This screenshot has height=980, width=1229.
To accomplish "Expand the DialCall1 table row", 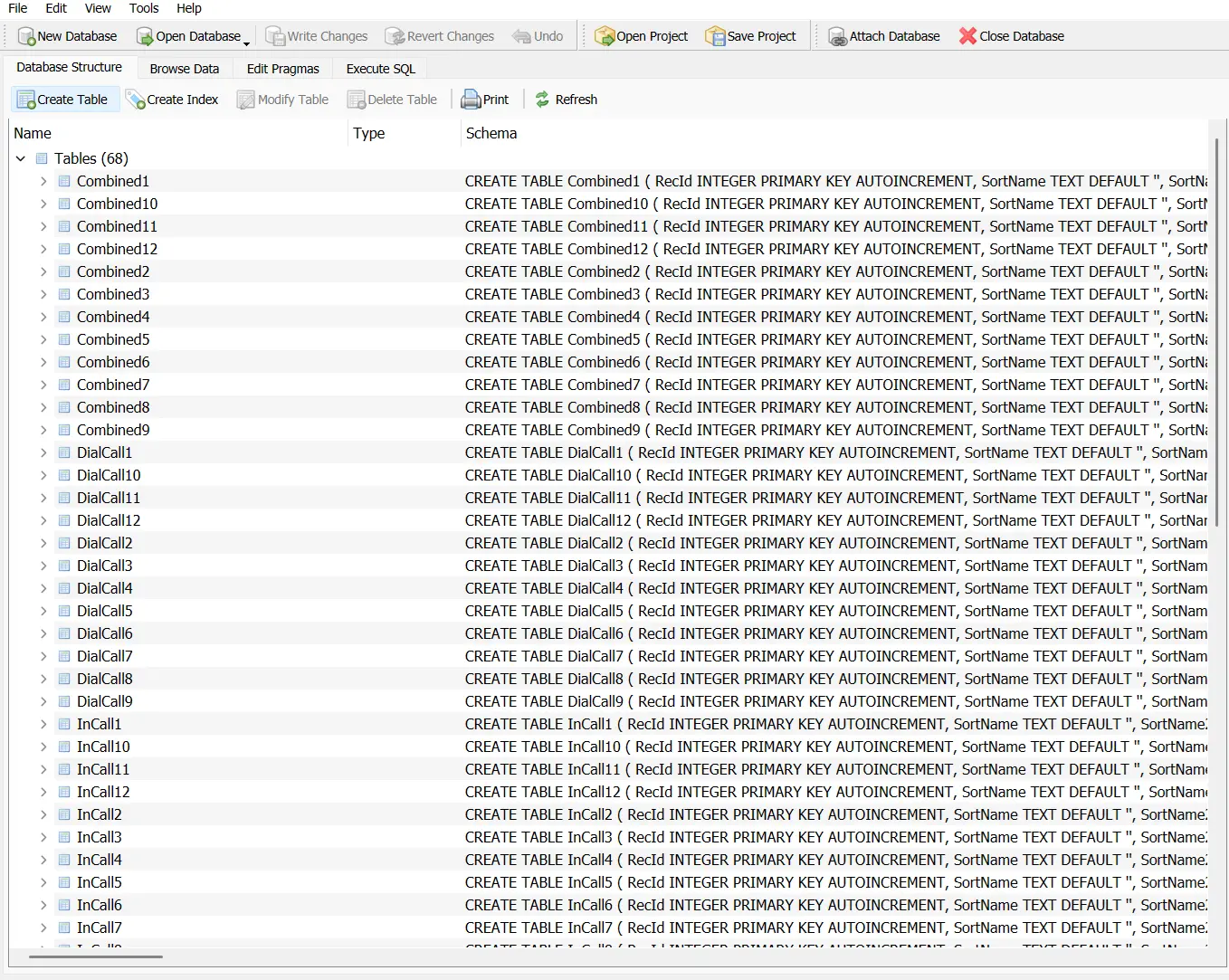I will tap(43, 452).
